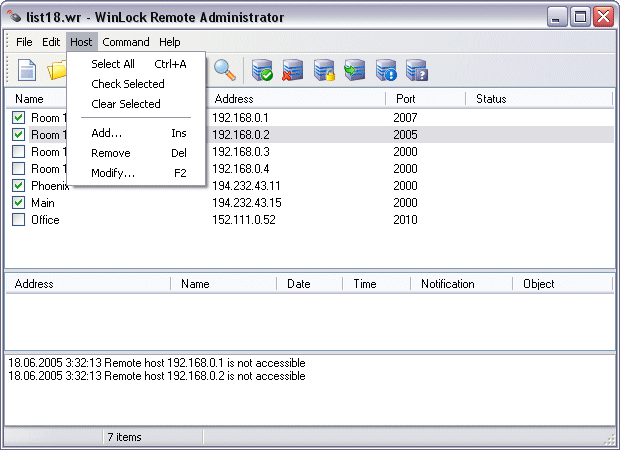Click the Time column header
This screenshot has height=450, width=620.
point(376,284)
